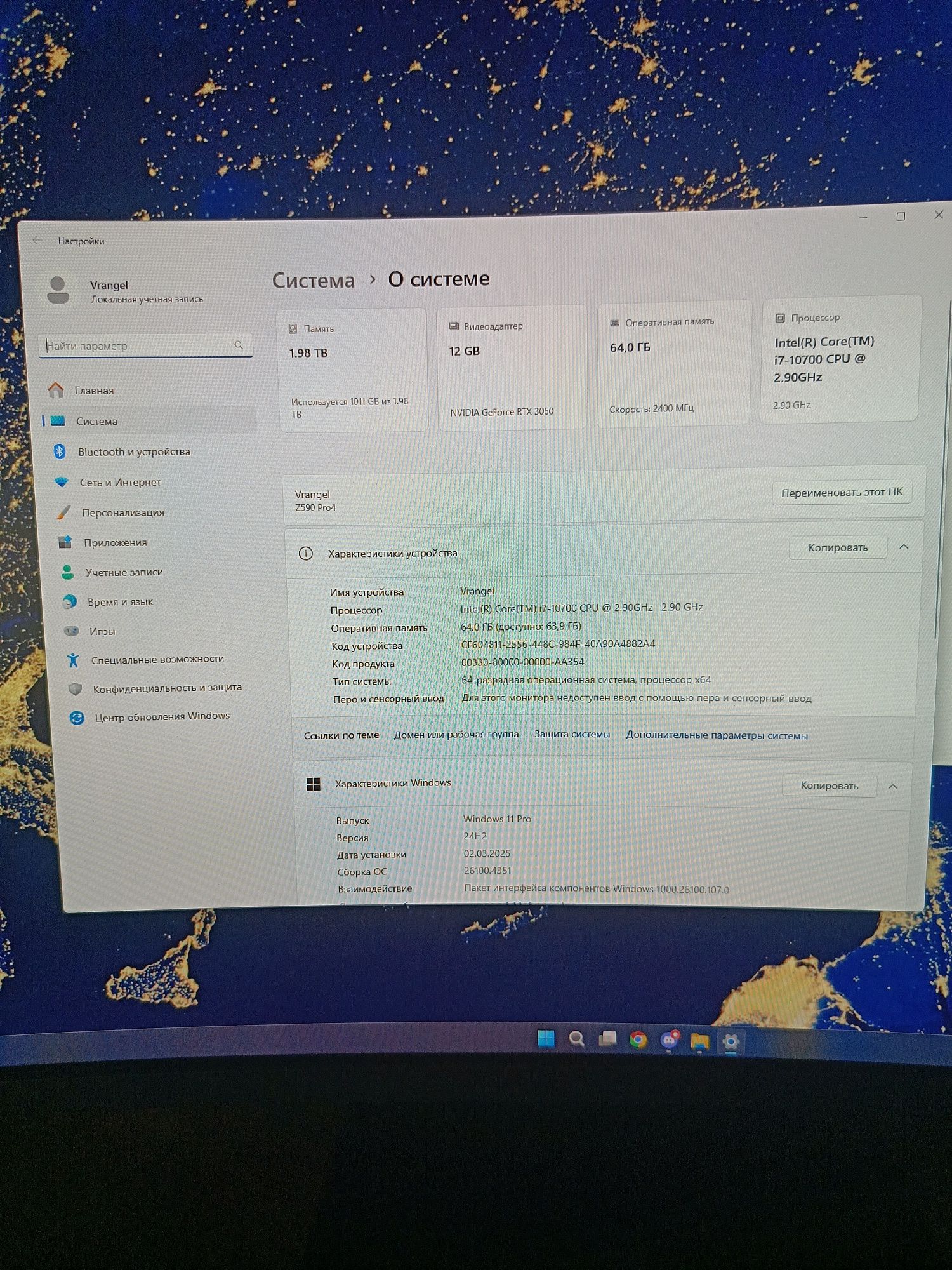The width and height of the screenshot is (952, 1270).
Task: Click OS build value 26100.4351
Action: [x=487, y=871]
